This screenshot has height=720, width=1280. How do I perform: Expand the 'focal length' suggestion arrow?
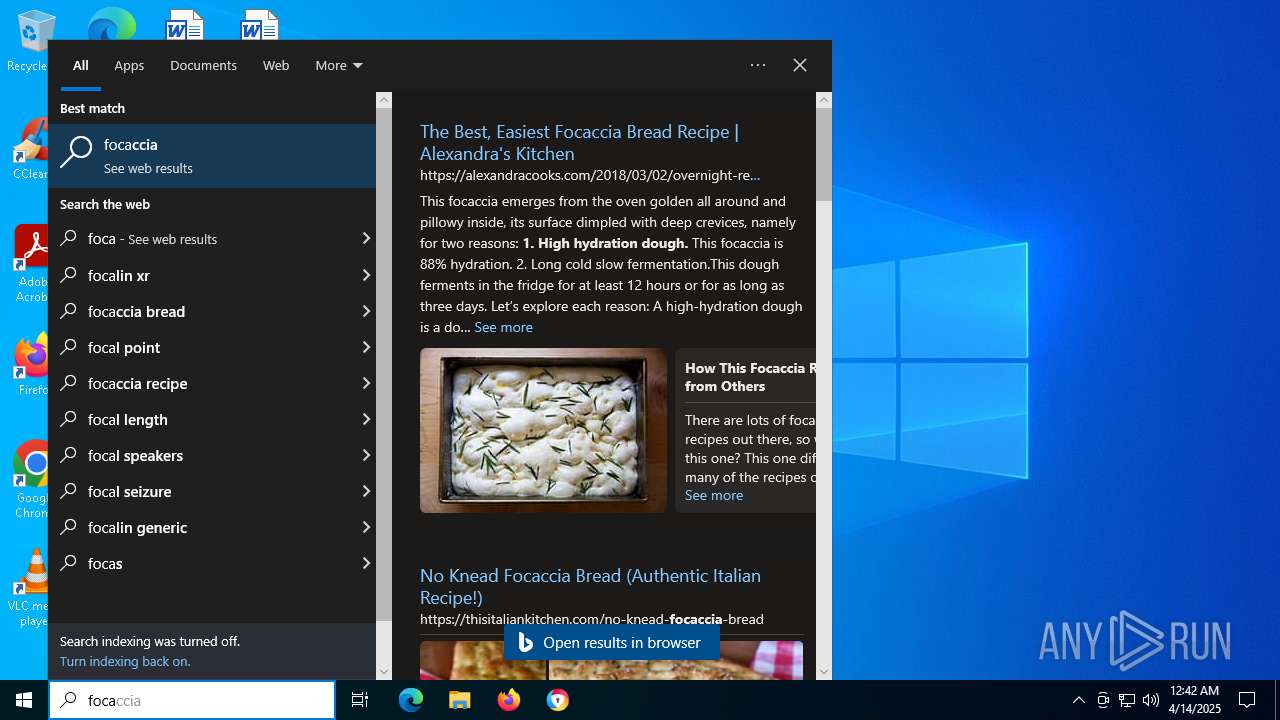[x=366, y=419]
